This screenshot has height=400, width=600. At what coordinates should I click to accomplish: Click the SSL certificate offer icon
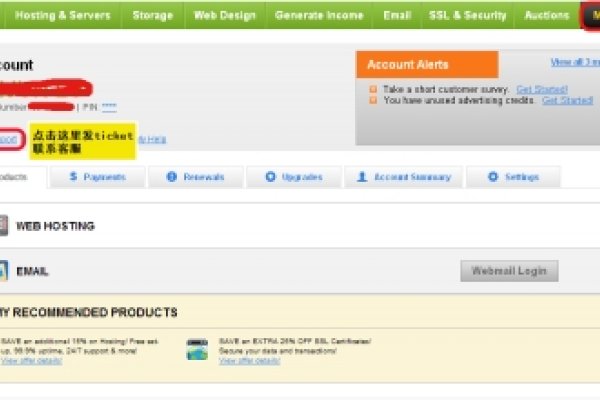[197, 349]
